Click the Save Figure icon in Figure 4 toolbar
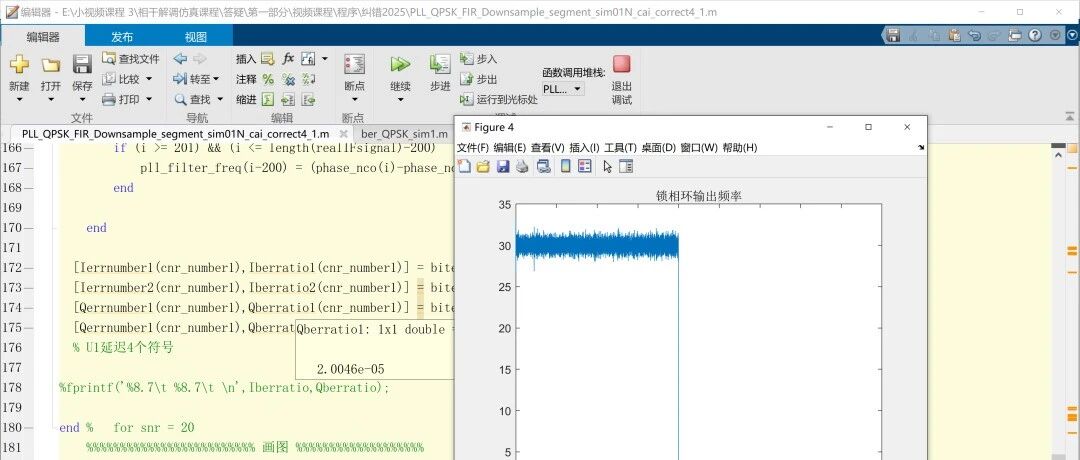 coord(503,166)
